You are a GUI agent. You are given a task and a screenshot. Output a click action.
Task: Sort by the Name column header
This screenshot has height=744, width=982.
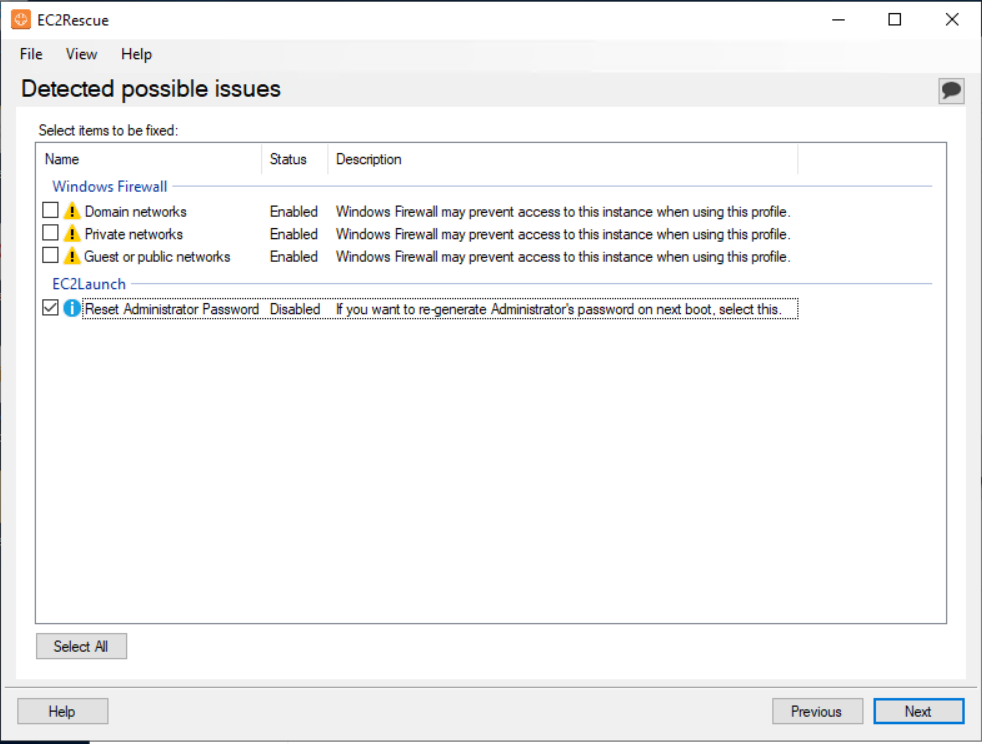pos(149,159)
